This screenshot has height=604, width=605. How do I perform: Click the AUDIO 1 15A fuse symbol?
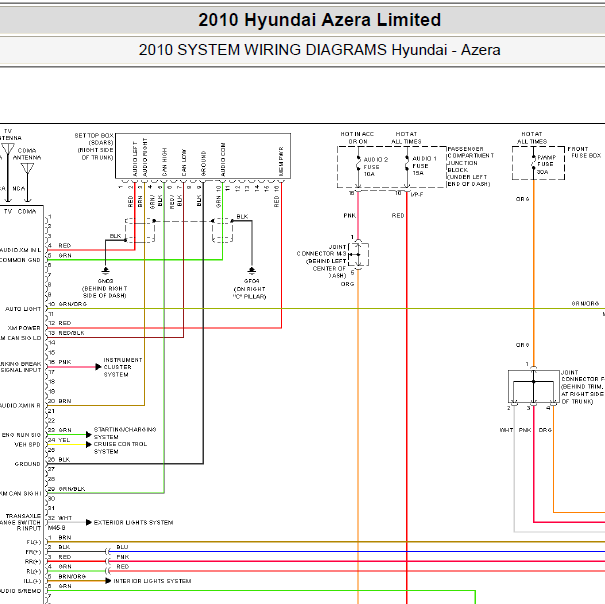coord(407,165)
